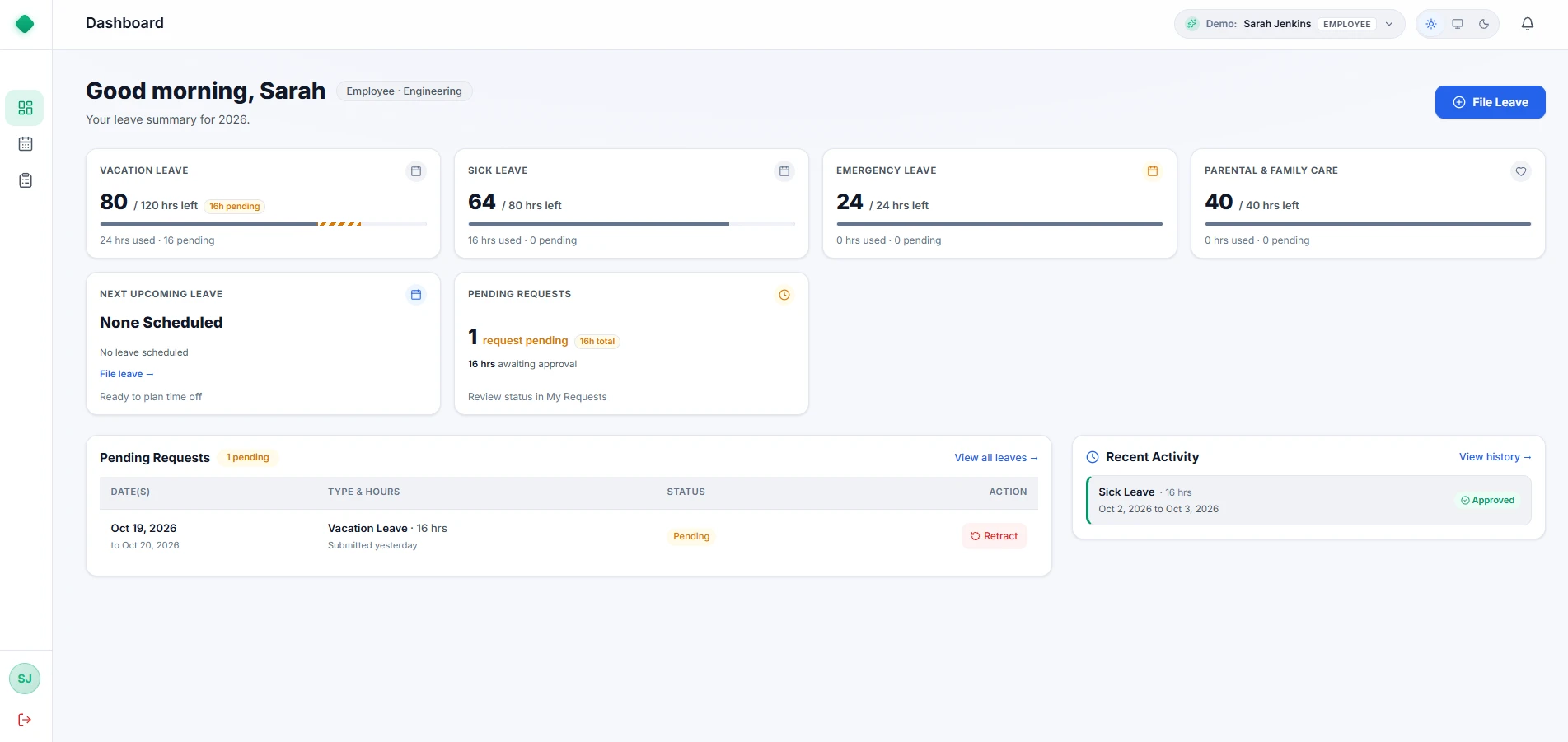
Task: Click the Sick Leave progress bar
Action: (x=631, y=224)
